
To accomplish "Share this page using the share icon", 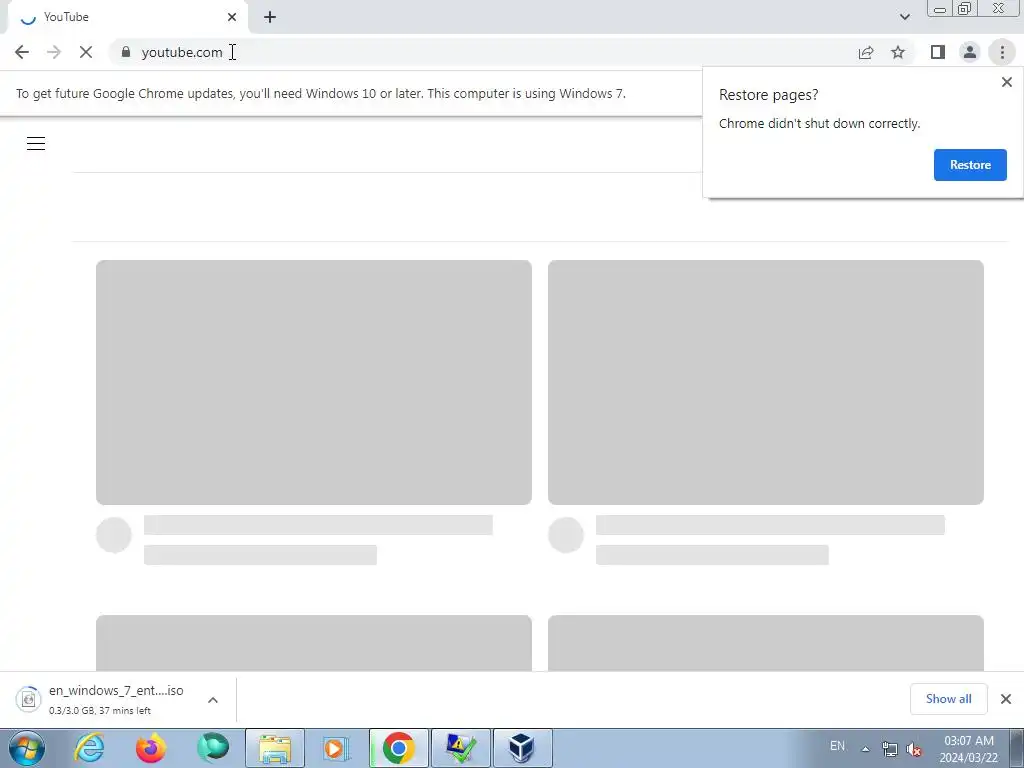I will point(866,52).
